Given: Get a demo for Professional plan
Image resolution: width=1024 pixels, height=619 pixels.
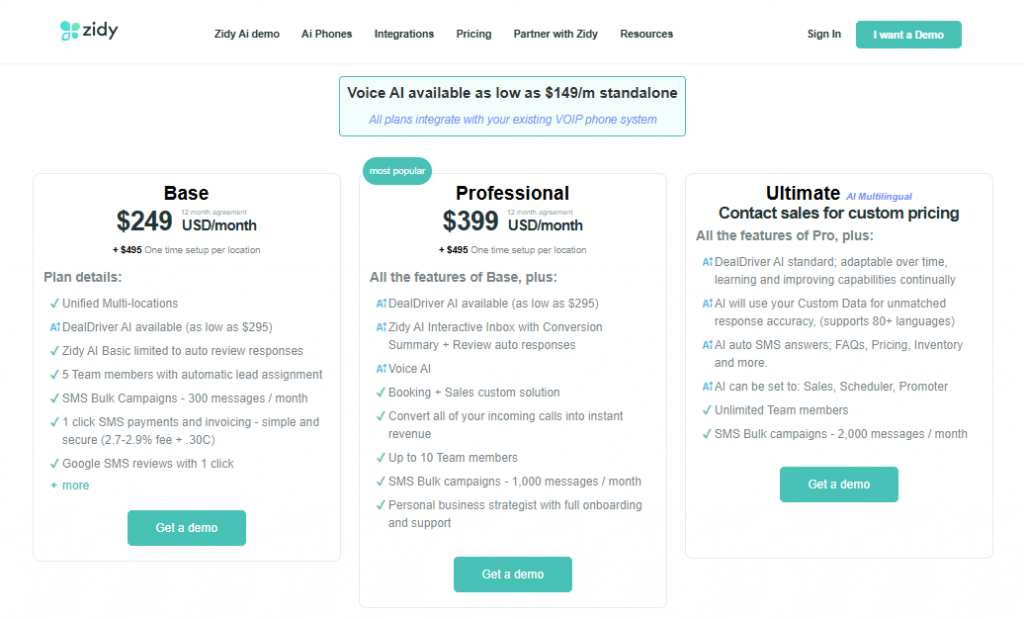Looking at the screenshot, I should point(512,575).
